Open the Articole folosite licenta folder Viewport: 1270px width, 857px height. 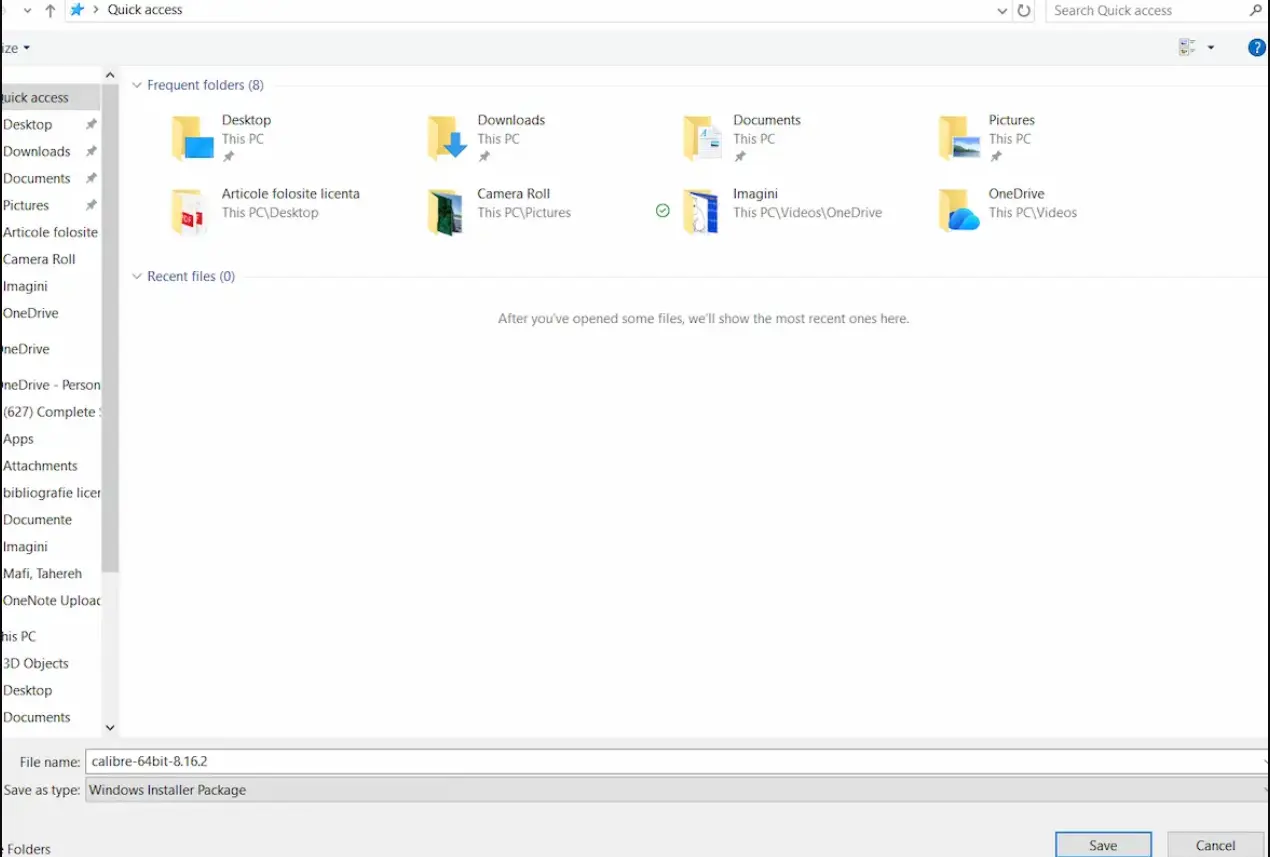(188, 212)
